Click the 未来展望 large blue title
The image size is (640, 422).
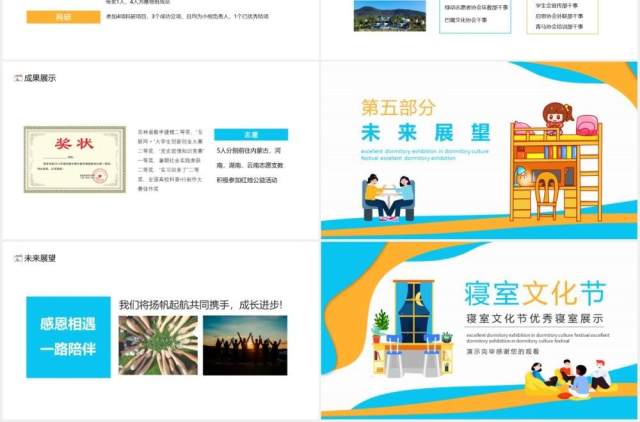[x=425, y=133]
